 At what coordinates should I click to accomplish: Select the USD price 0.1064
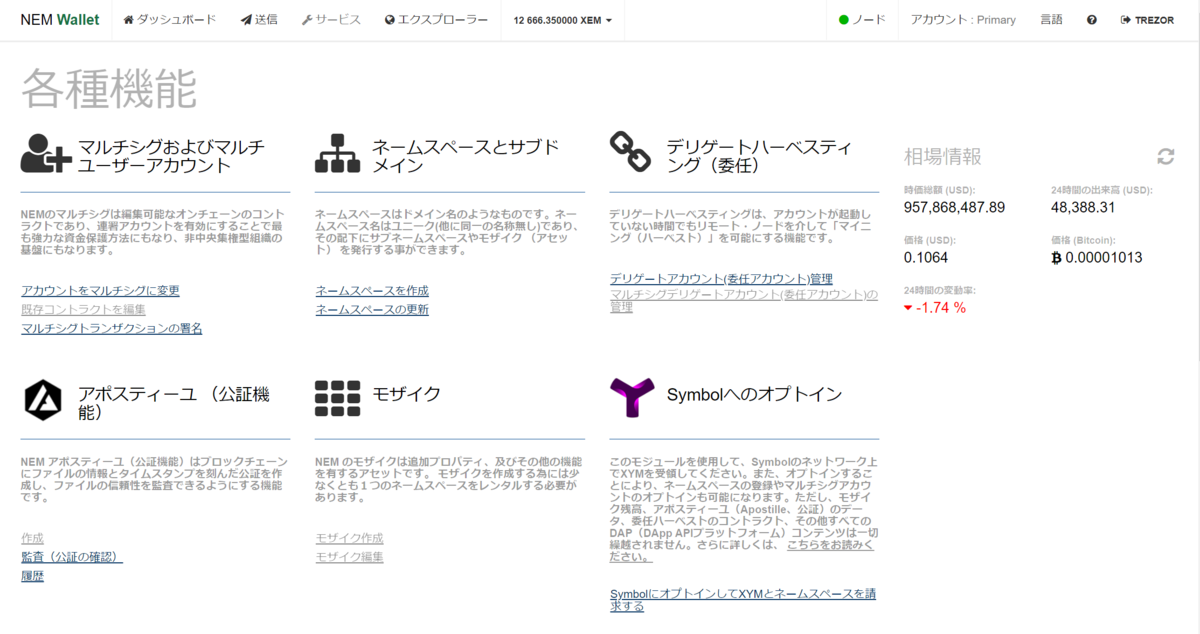(x=925, y=257)
